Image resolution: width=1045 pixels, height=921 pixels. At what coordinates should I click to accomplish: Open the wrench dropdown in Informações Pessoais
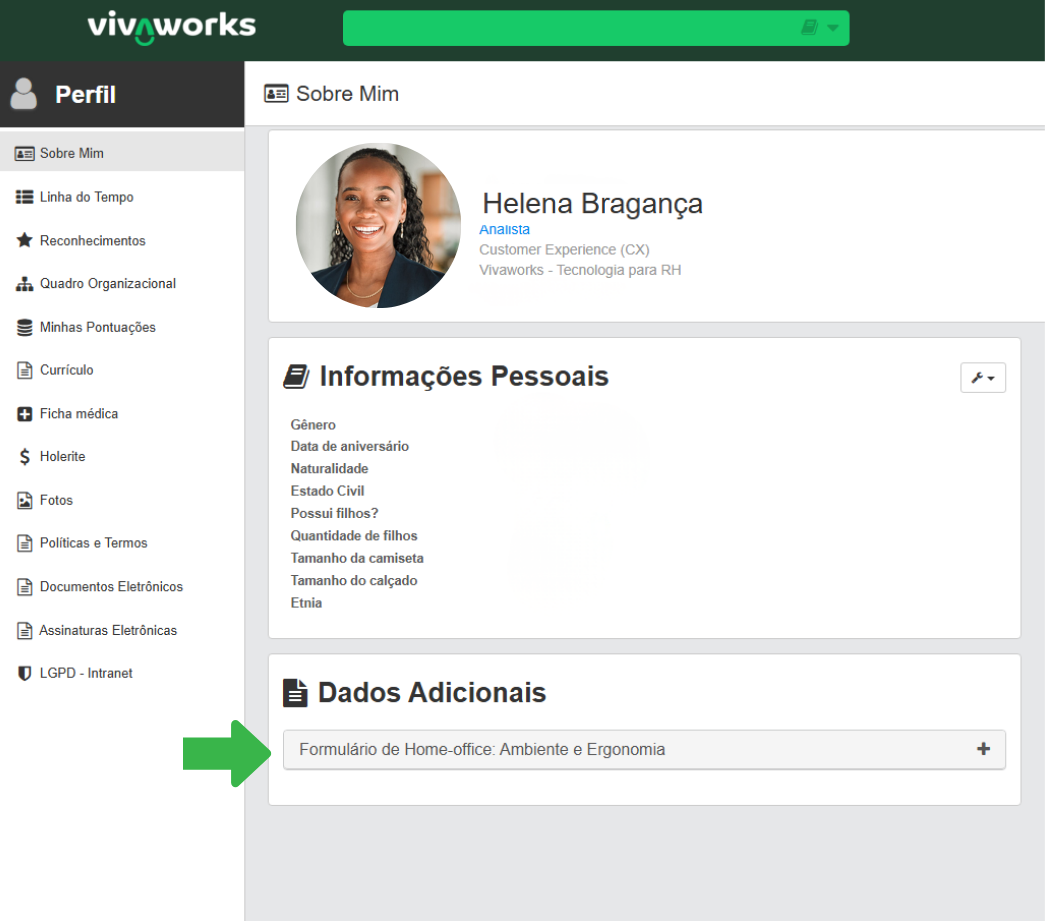[982, 377]
